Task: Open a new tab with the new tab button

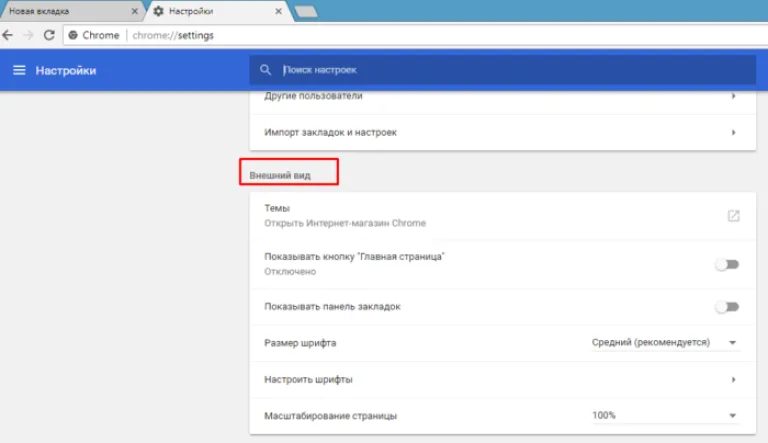Action: [x=306, y=11]
